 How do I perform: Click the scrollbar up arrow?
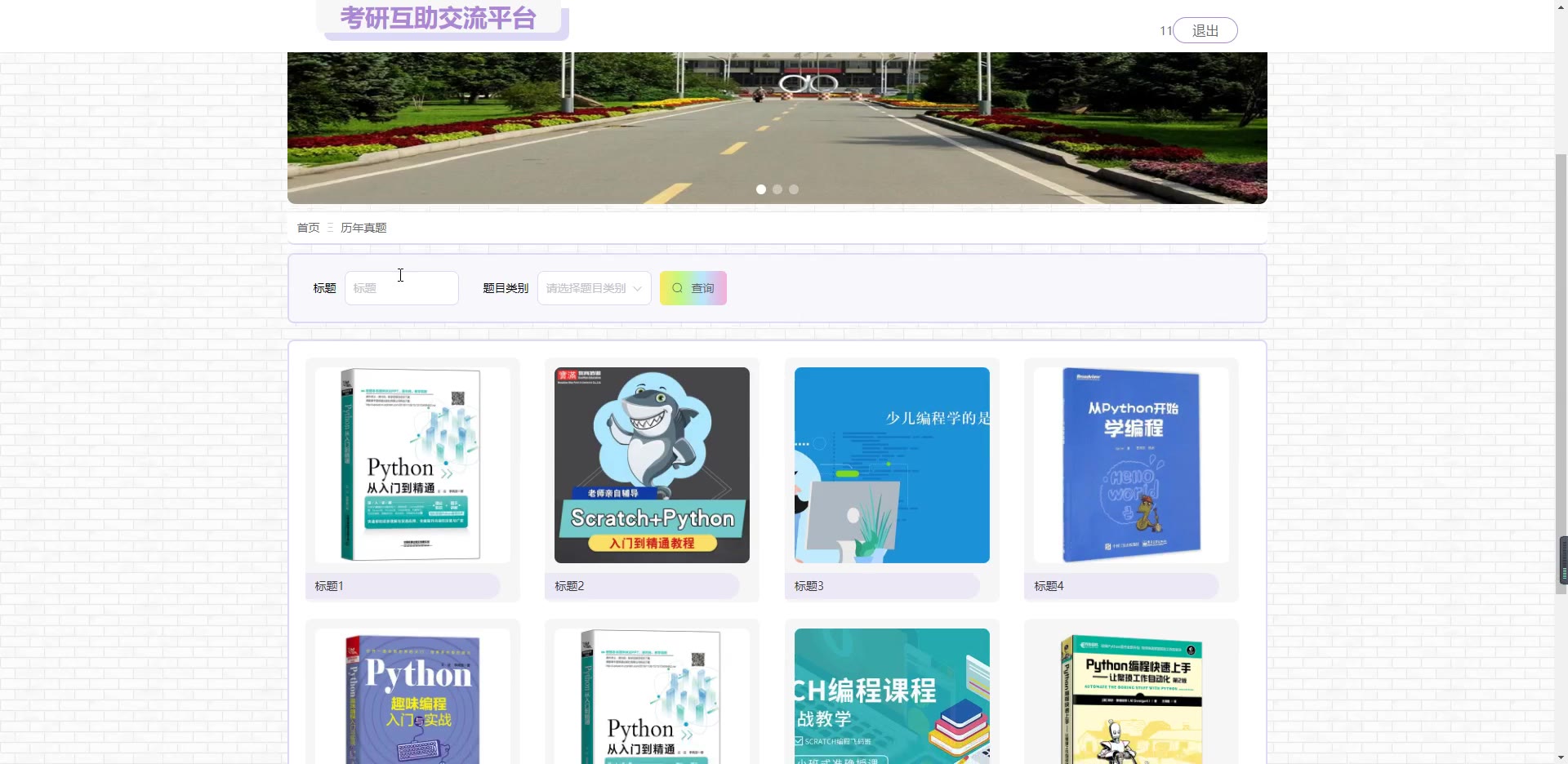pyautogui.click(x=1561, y=7)
